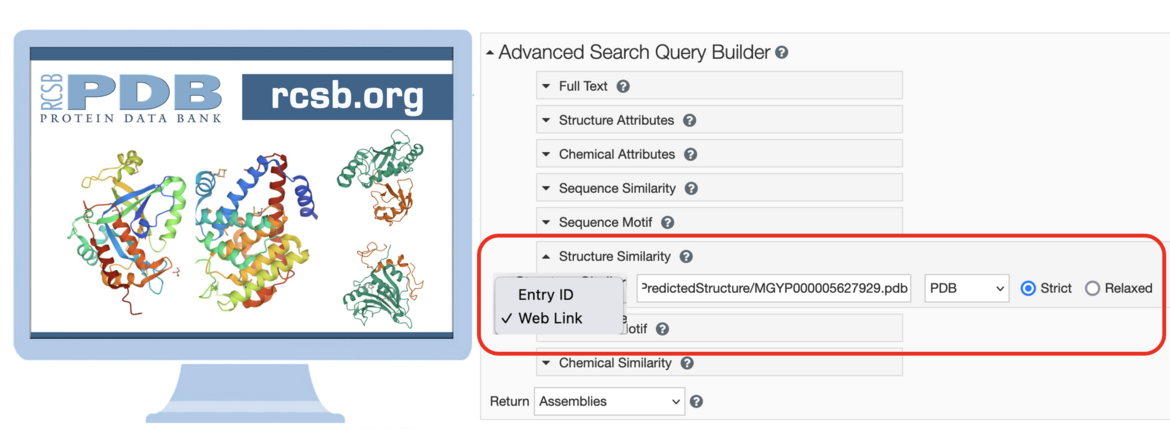
Task: Click the Sequence Motif help icon
Action: tap(668, 222)
